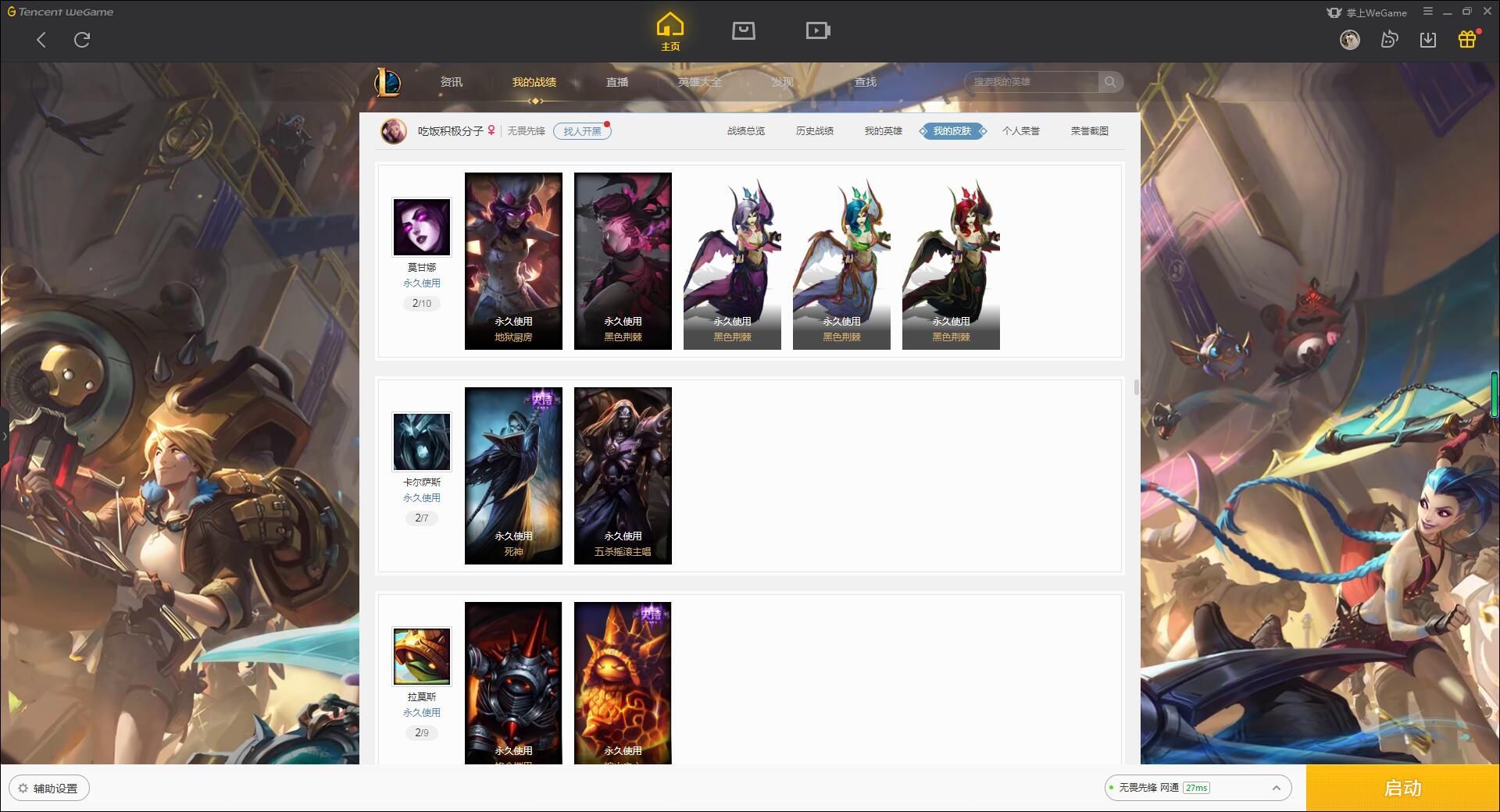Open the video live icon
This screenshot has width=1500, height=812.
818,30
